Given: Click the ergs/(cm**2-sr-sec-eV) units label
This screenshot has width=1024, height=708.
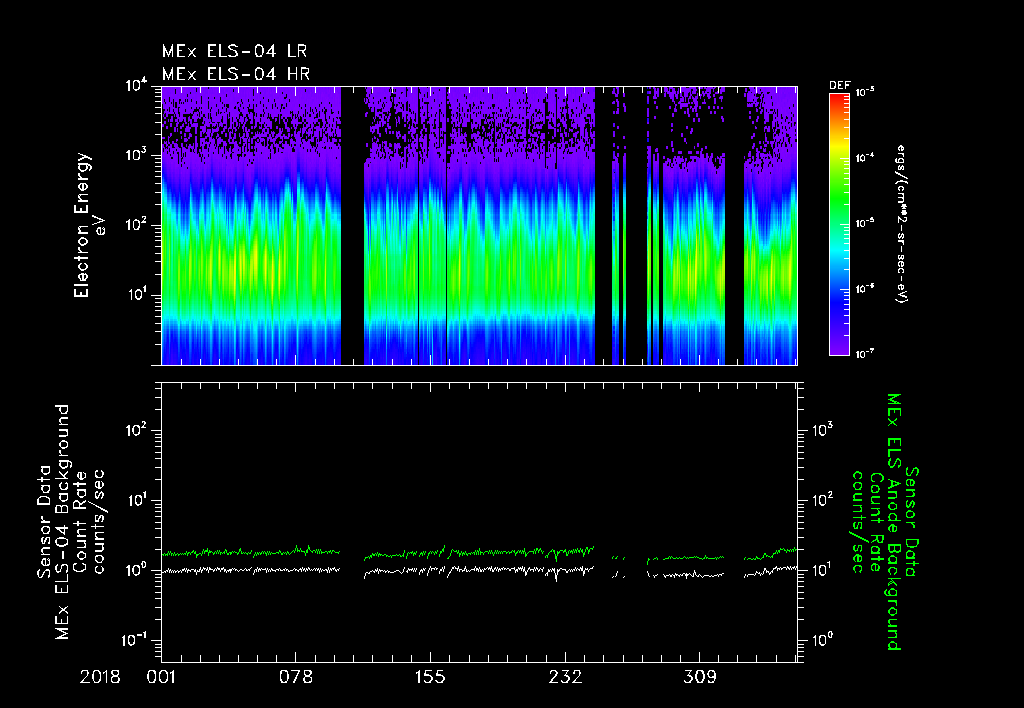Looking at the screenshot, I should tap(901, 224).
